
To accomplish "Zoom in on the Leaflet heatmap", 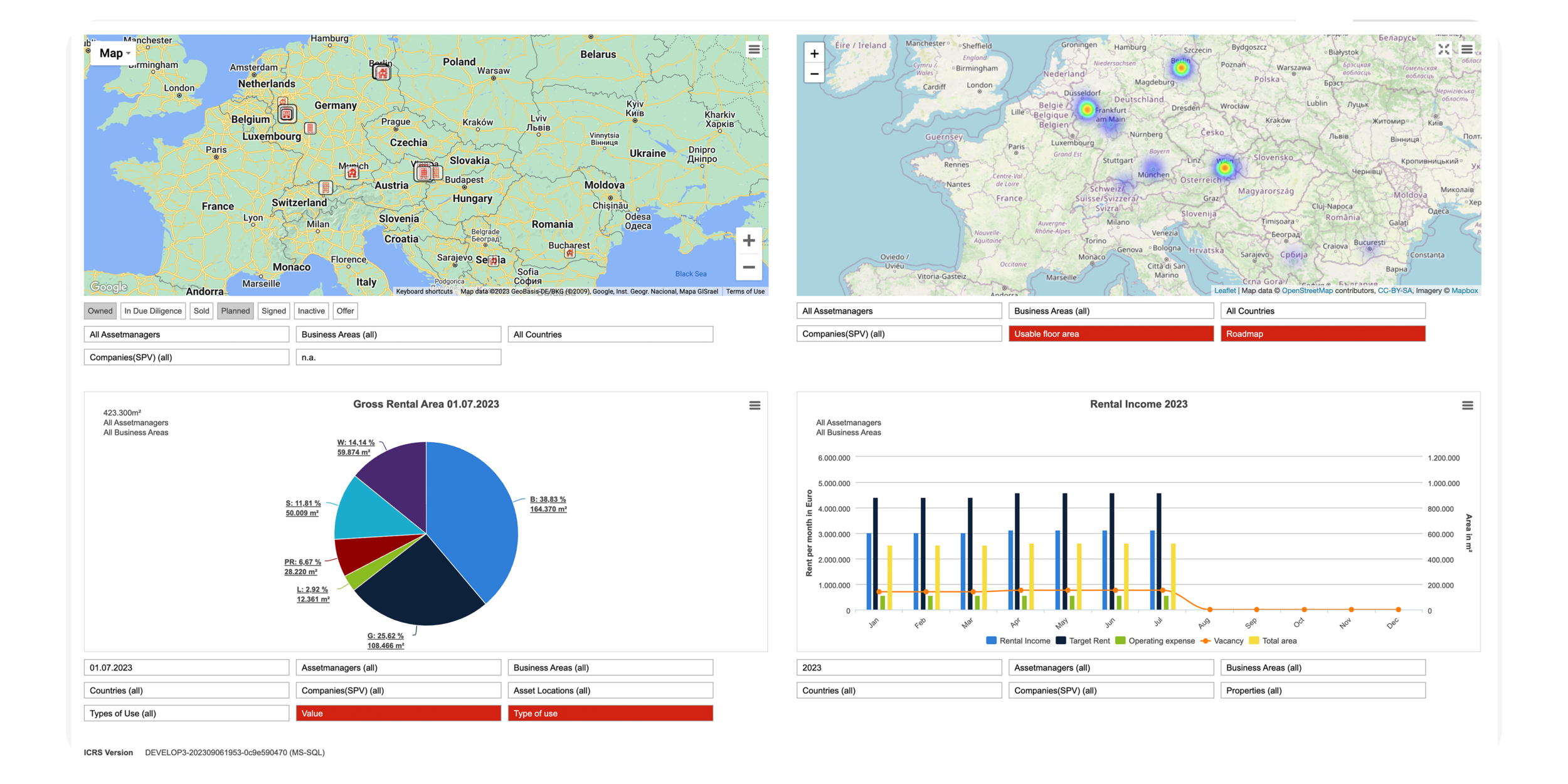I will click(x=814, y=54).
